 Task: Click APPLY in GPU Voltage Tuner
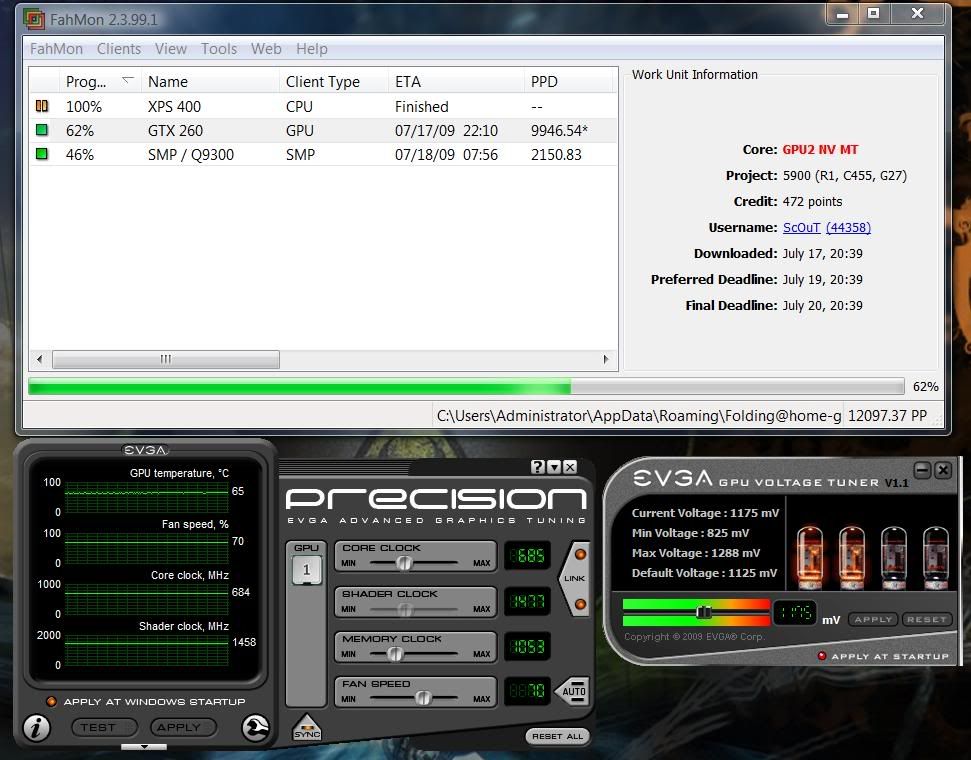point(873,619)
